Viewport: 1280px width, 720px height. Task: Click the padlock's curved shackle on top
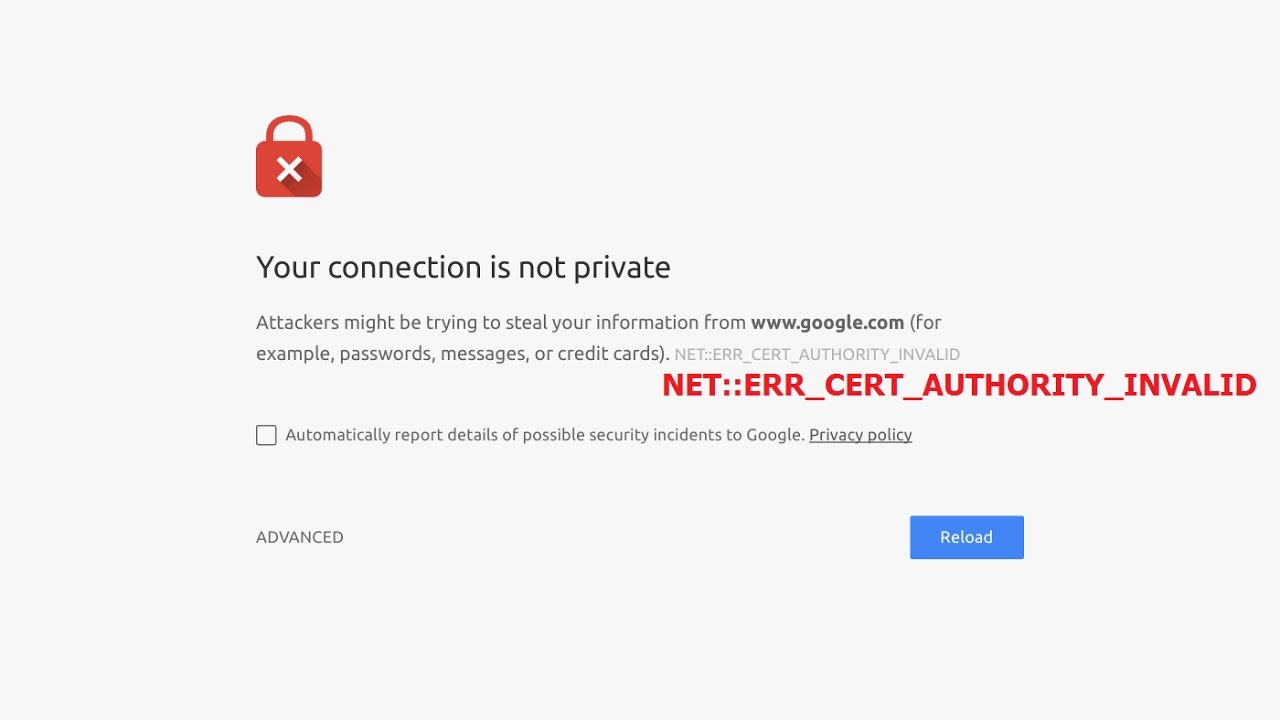289,126
